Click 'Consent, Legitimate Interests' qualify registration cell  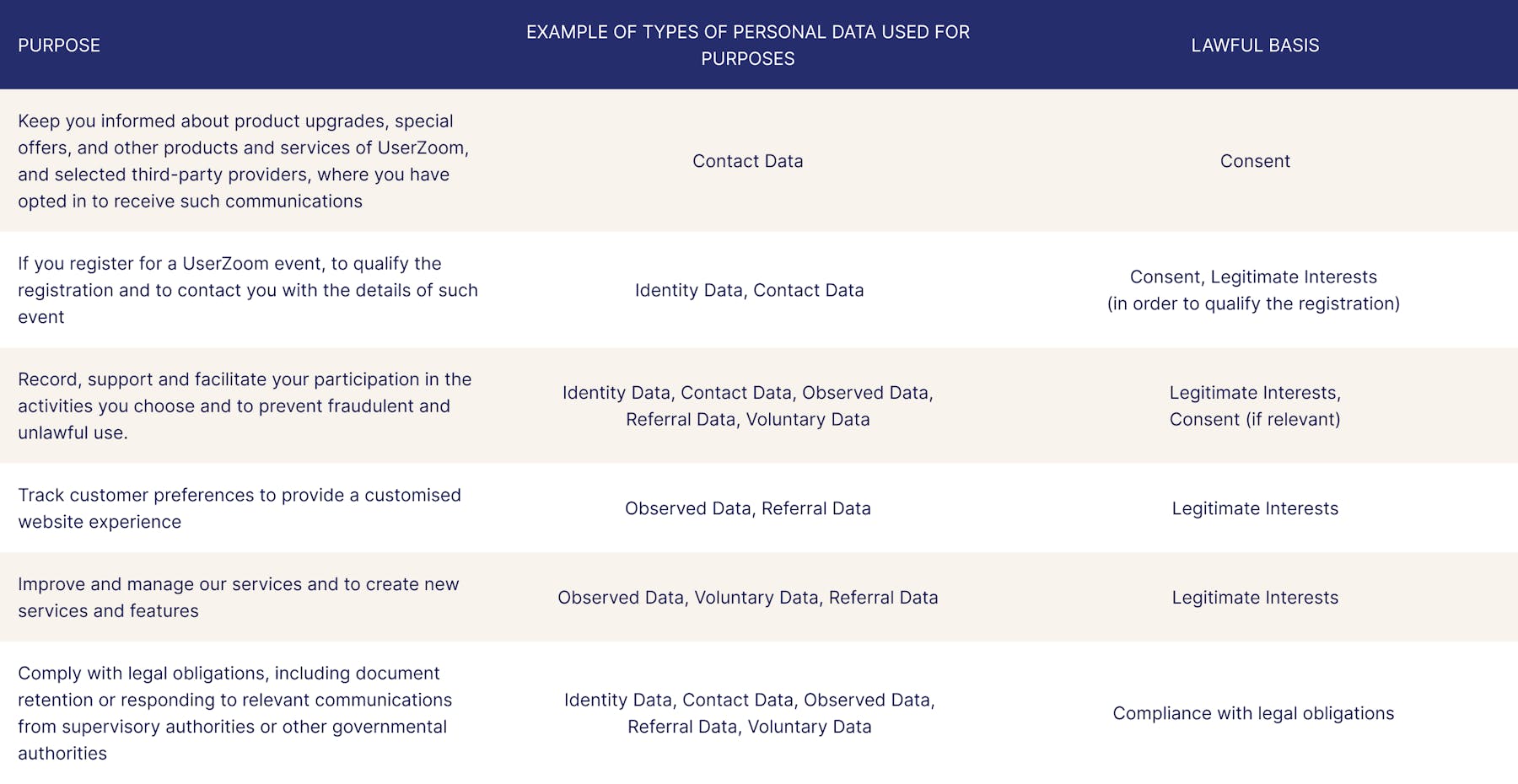[x=1253, y=290]
